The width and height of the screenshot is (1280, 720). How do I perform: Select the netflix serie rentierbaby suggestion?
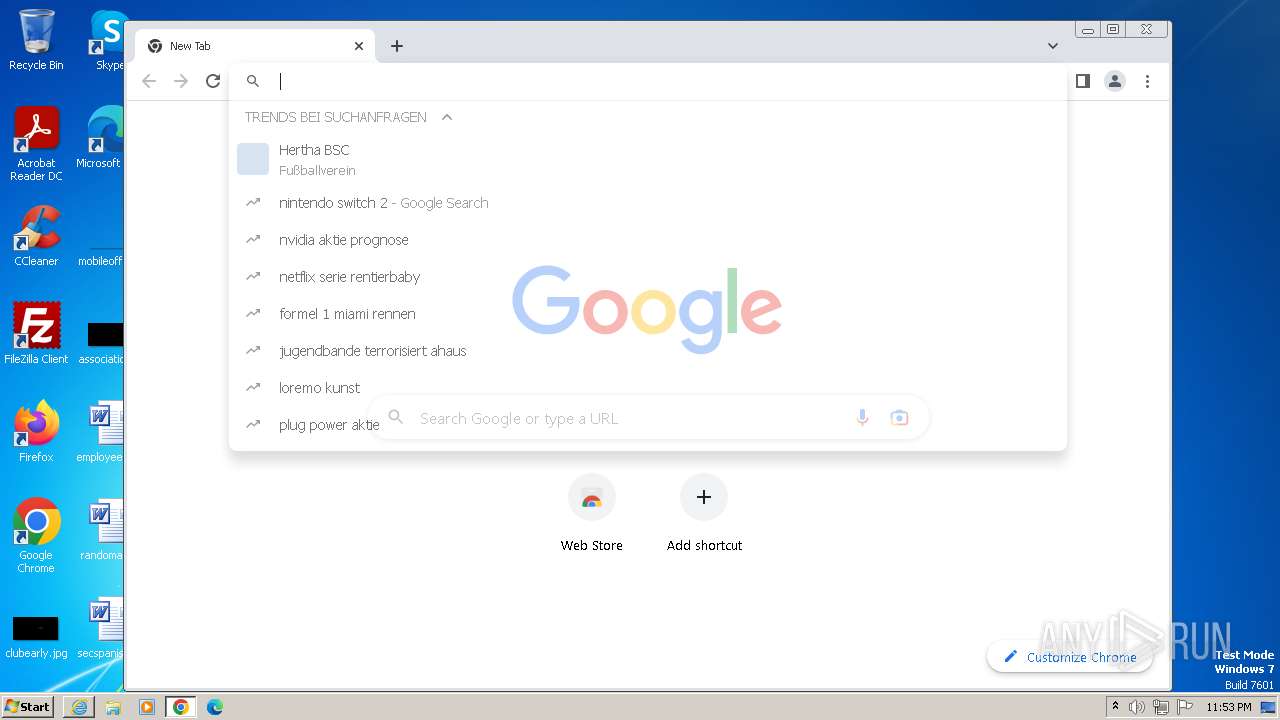648,277
